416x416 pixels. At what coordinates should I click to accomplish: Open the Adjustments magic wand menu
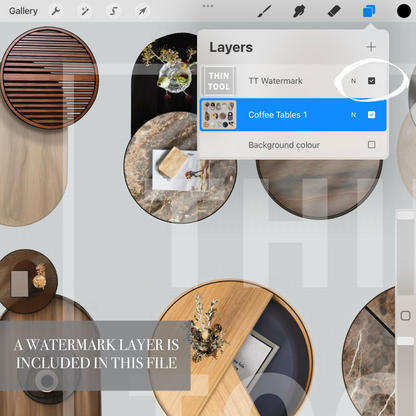coord(85,11)
